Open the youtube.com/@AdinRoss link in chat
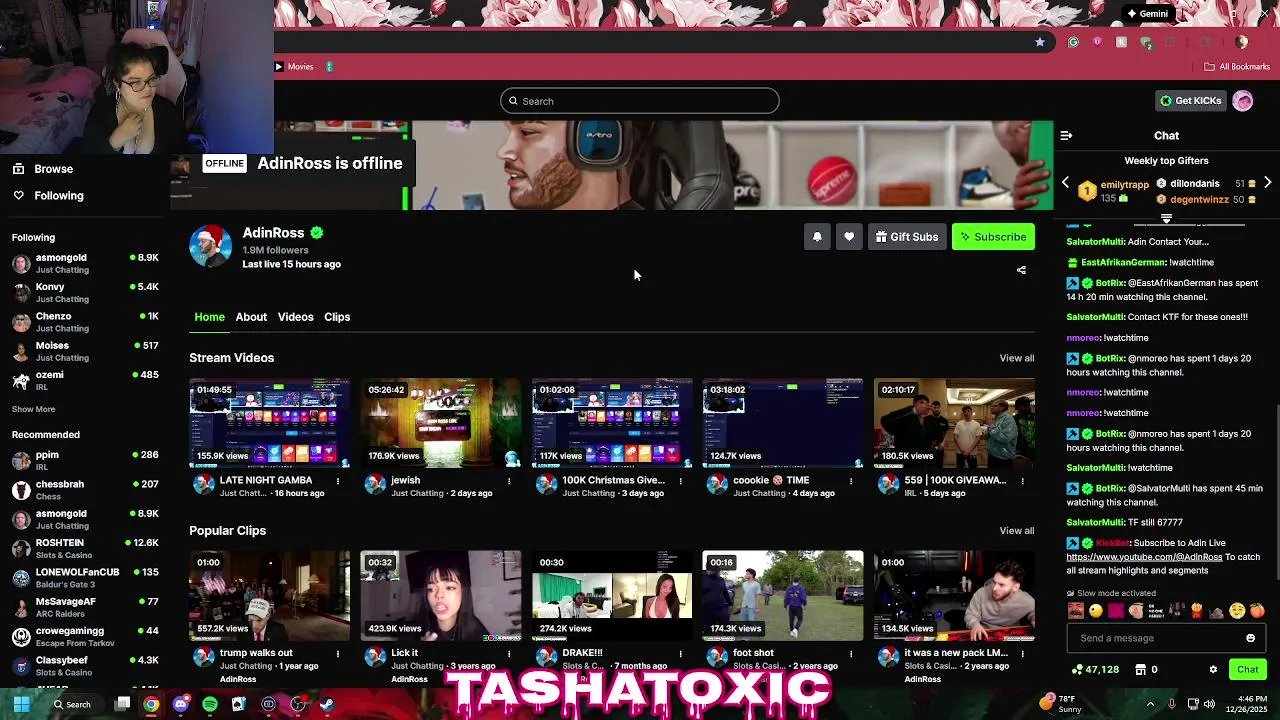This screenshot has width=1280, height=720. [x=1144, y=557]
